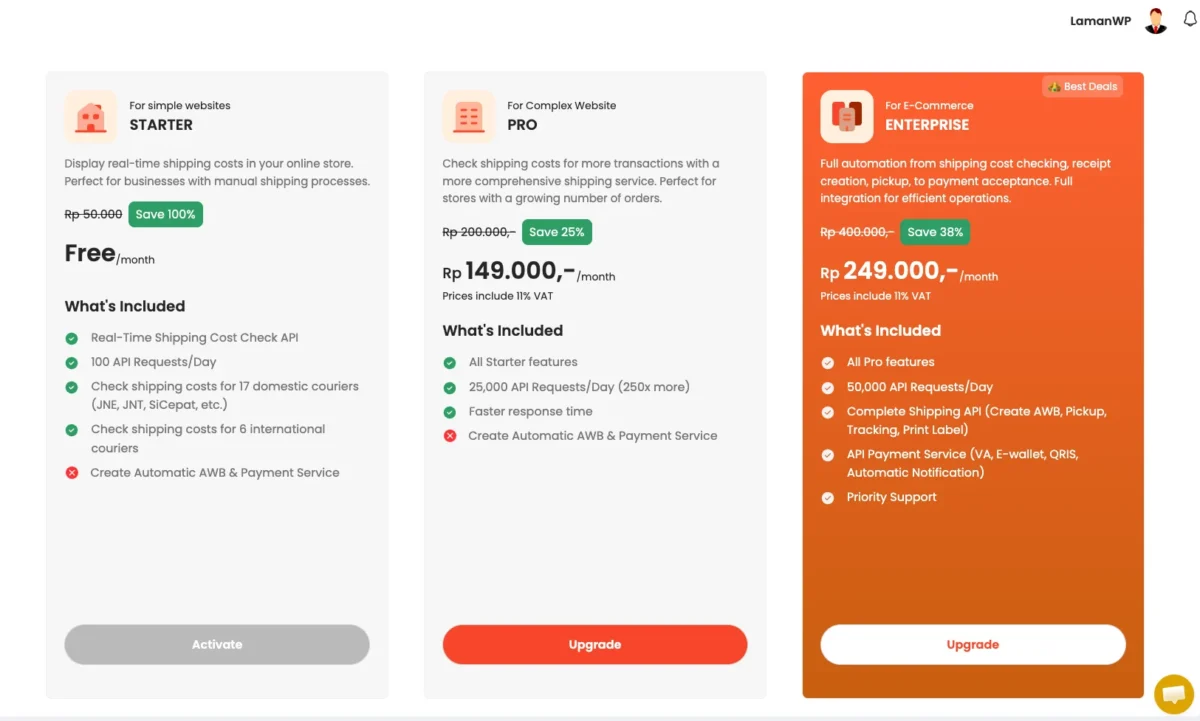1200x721 pixels.
Task: Open the user profile avatar
Action: (x=1155, y=20)
